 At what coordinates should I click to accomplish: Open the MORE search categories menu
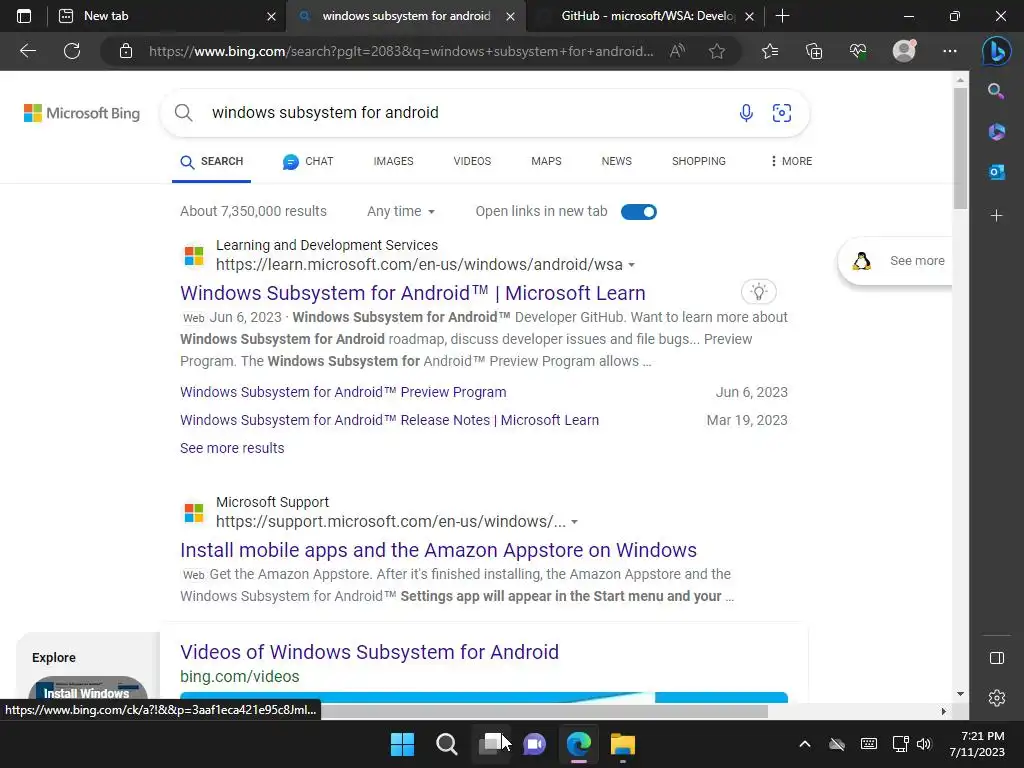tap(791, 161)
